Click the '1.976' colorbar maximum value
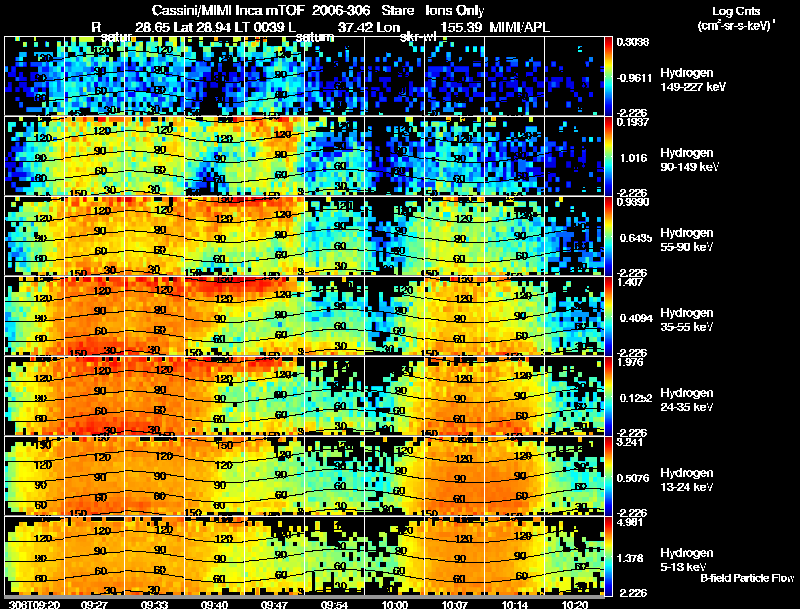This screenshot has width=800, height=609. point(630,362)
